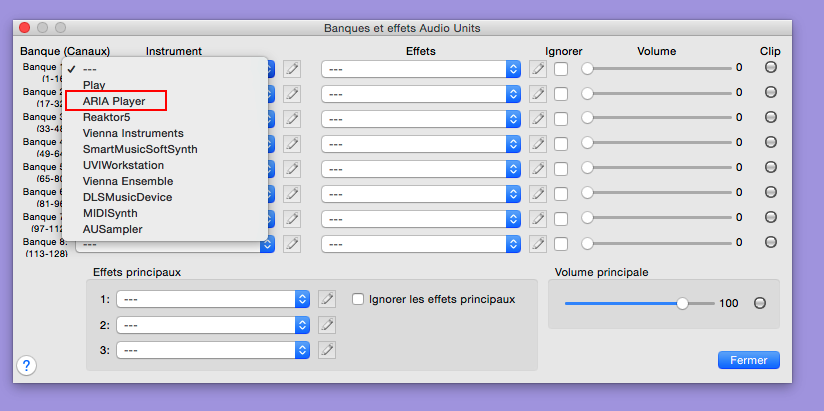
Task: Choose Vienna Ensemble from instrument list
Action: point(127,181)
